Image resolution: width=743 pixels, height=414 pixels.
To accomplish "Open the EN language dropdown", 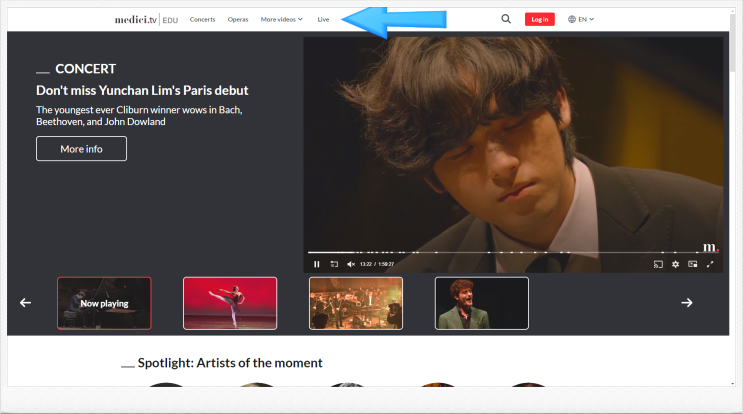I will tap(586, 19).
